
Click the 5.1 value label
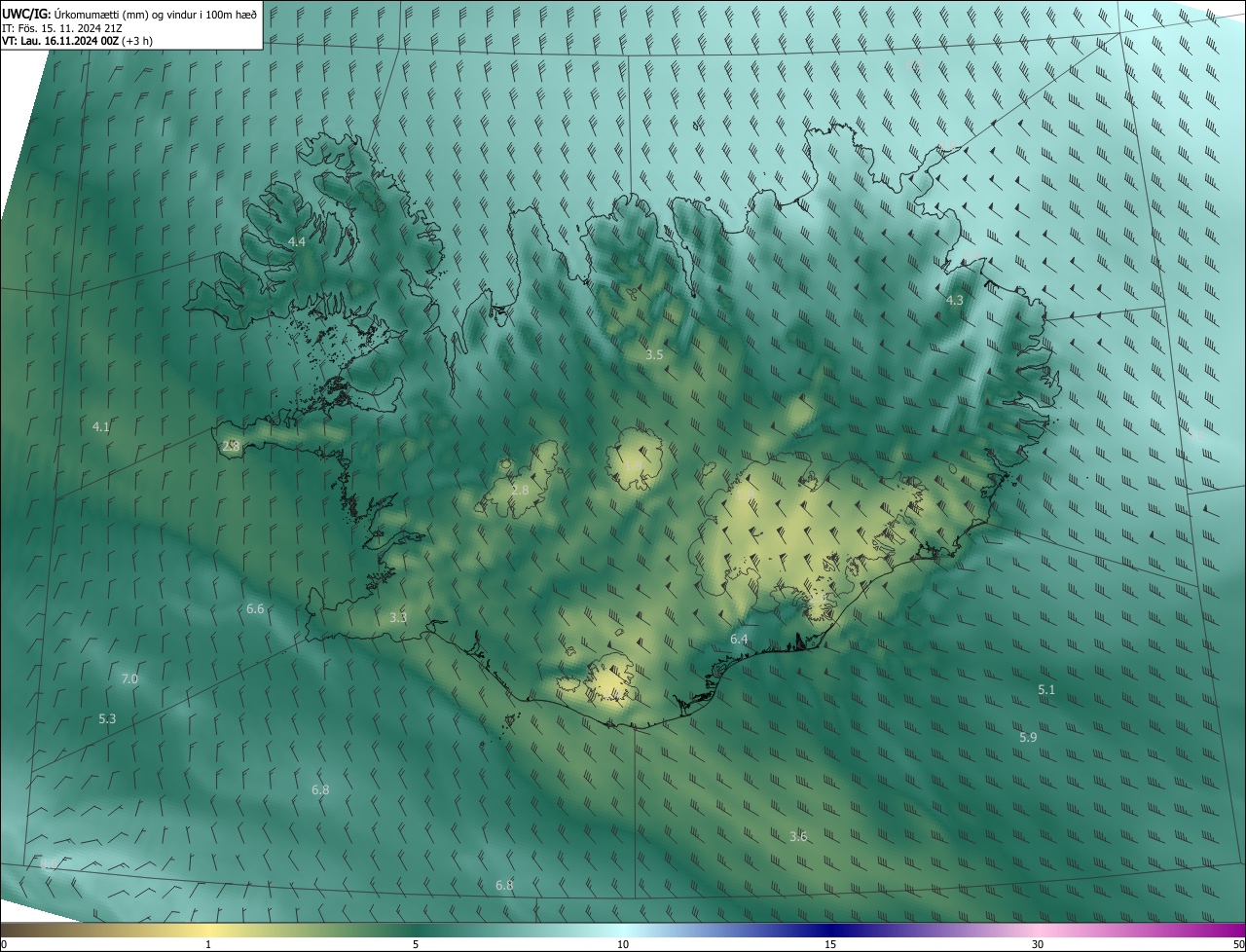(x=1046, y=689)
